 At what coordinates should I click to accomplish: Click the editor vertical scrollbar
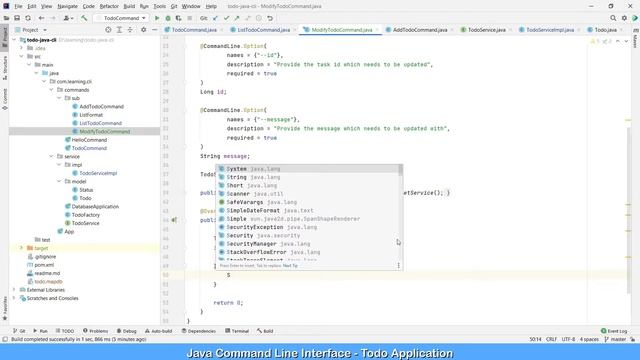point(629,210)
